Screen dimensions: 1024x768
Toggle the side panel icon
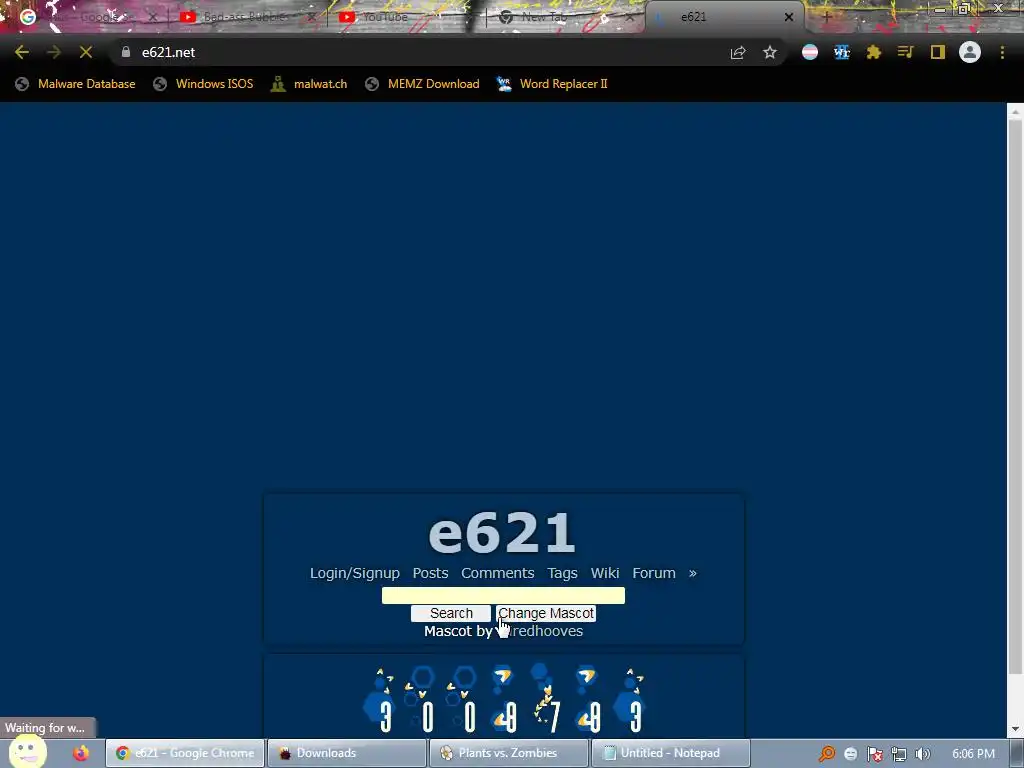tap(938, 52)
